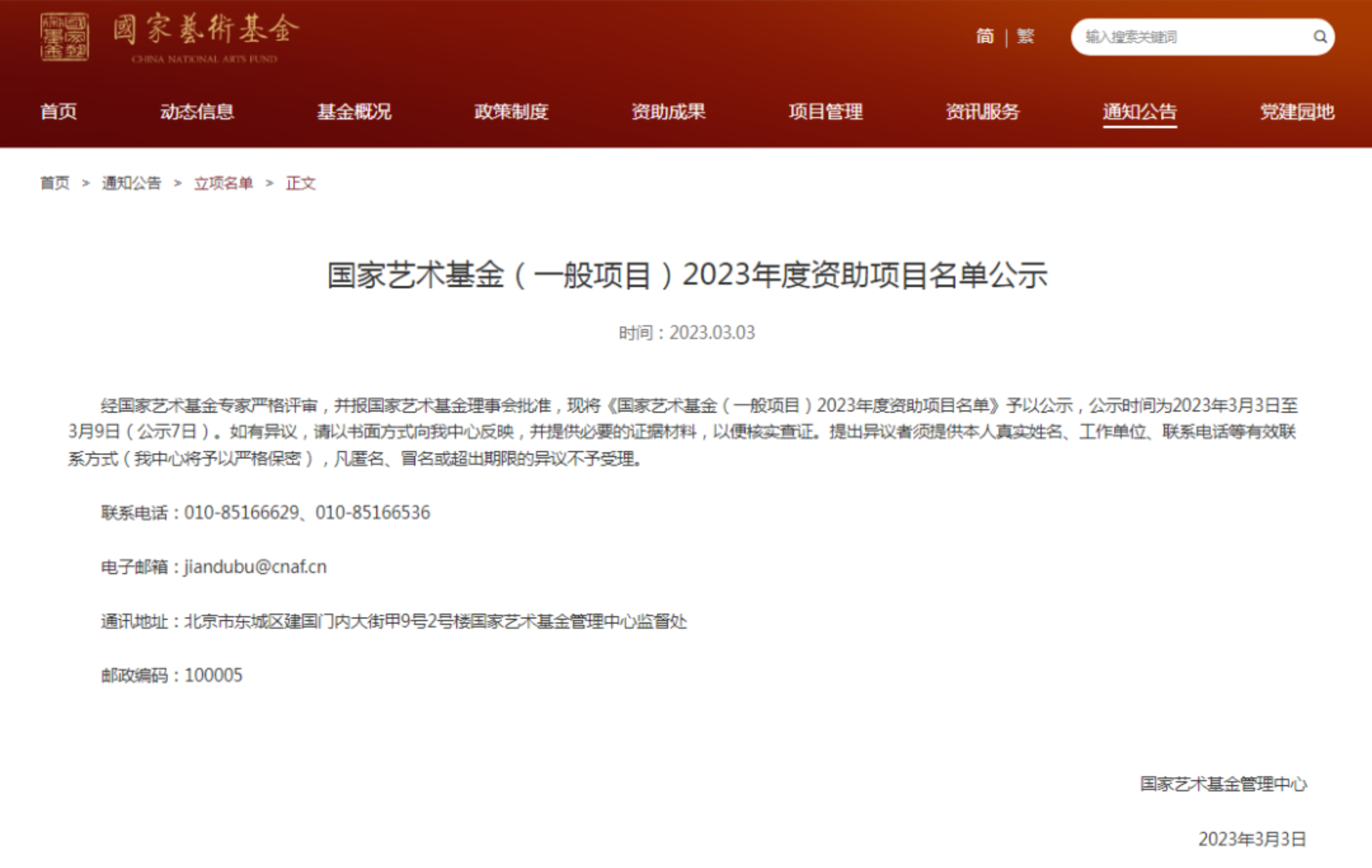Click 通知公告 in the breadcrumb
The height and width of the screenshot is (868, 1372).
click(x=132, y=183)
